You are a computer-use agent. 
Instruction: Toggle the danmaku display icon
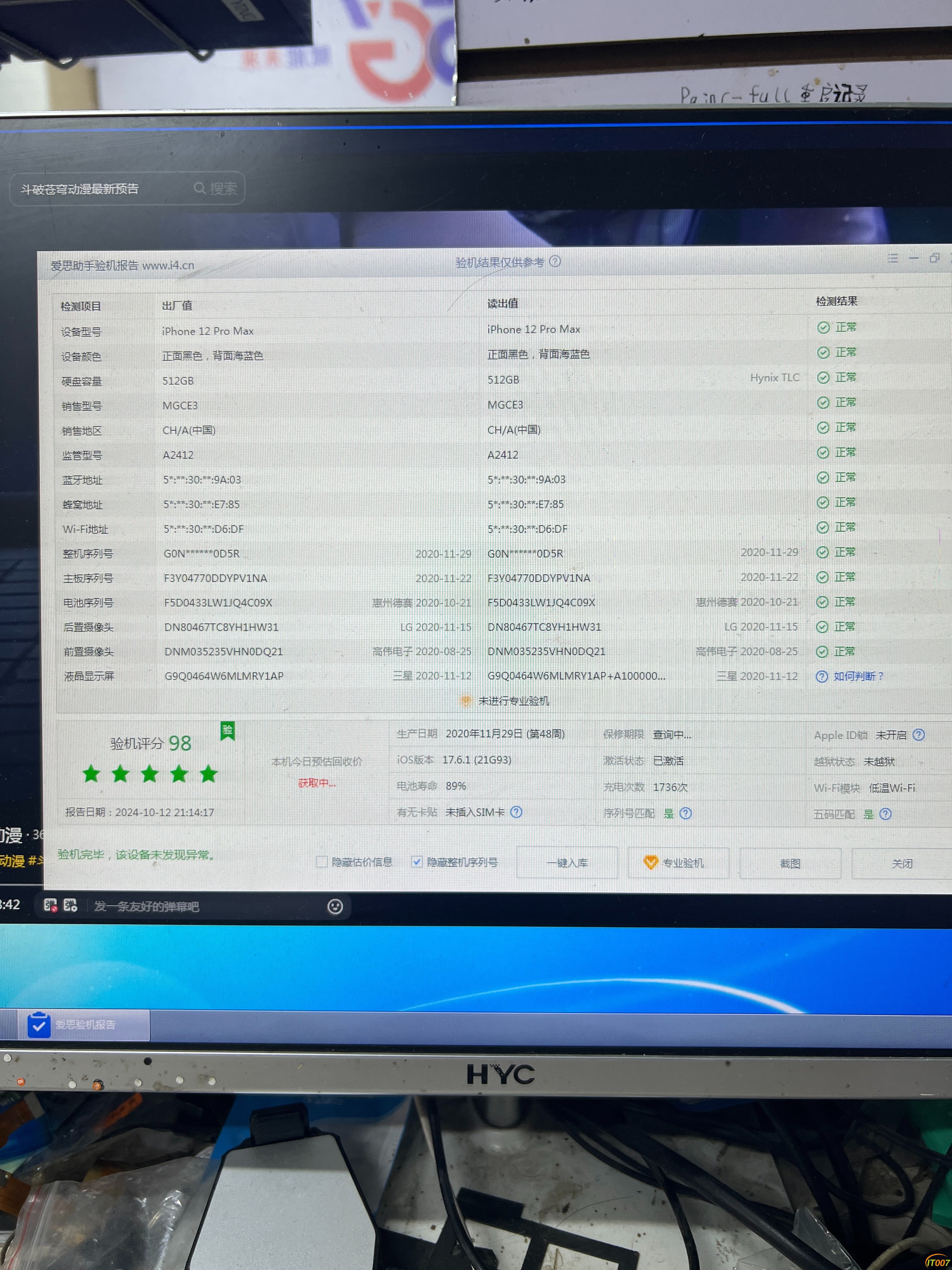(x=50, y=906)
